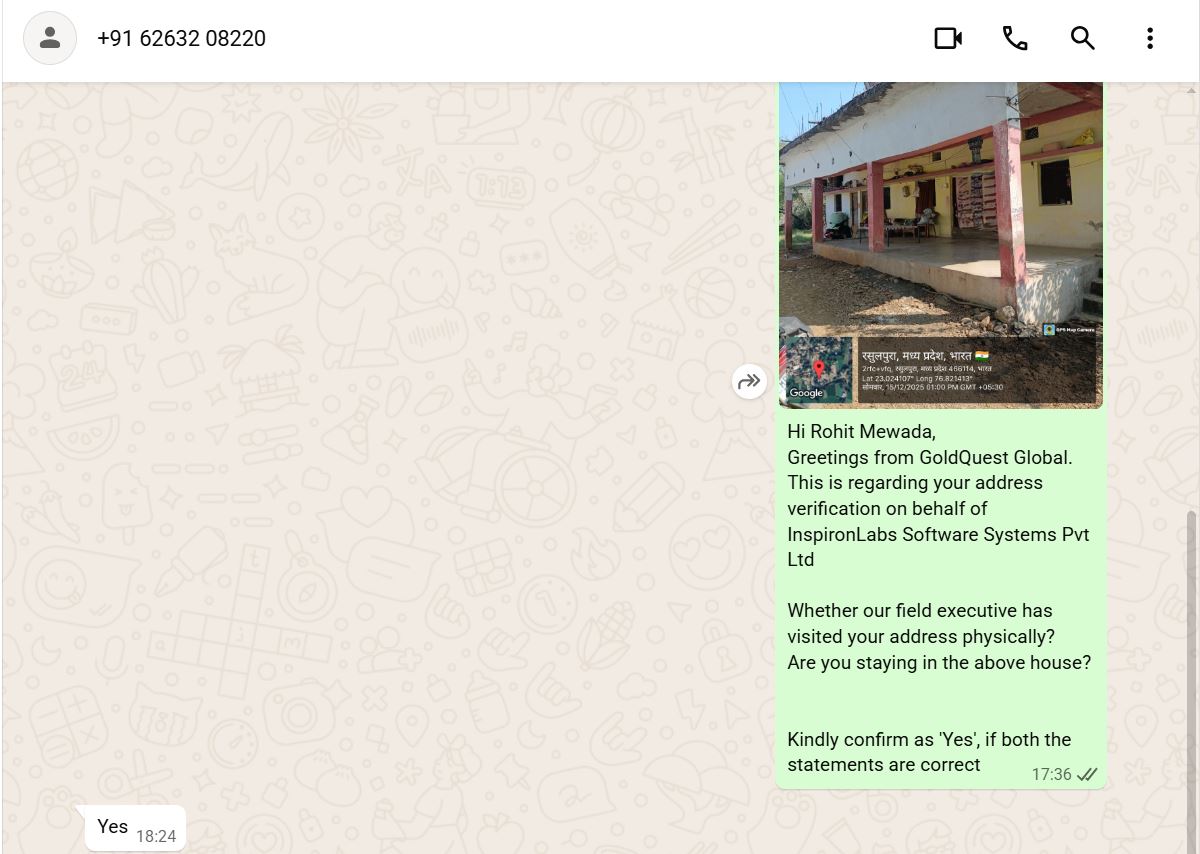Click the Google map inset on photo
This screenshot has height=854, width=1200.
click(818, 370)
